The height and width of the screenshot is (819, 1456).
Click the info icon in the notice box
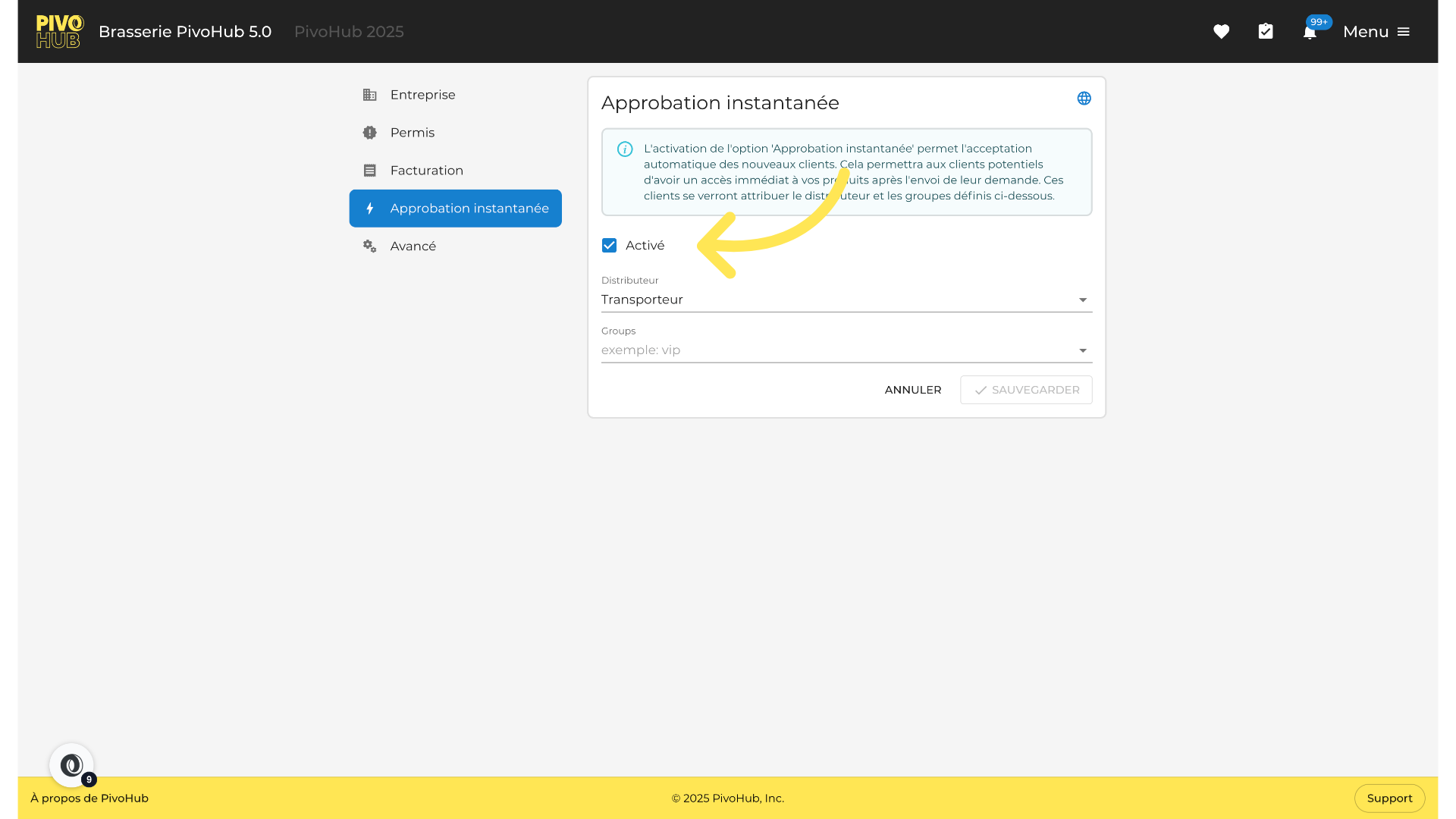pyautogui.click(x=625, y=149)
